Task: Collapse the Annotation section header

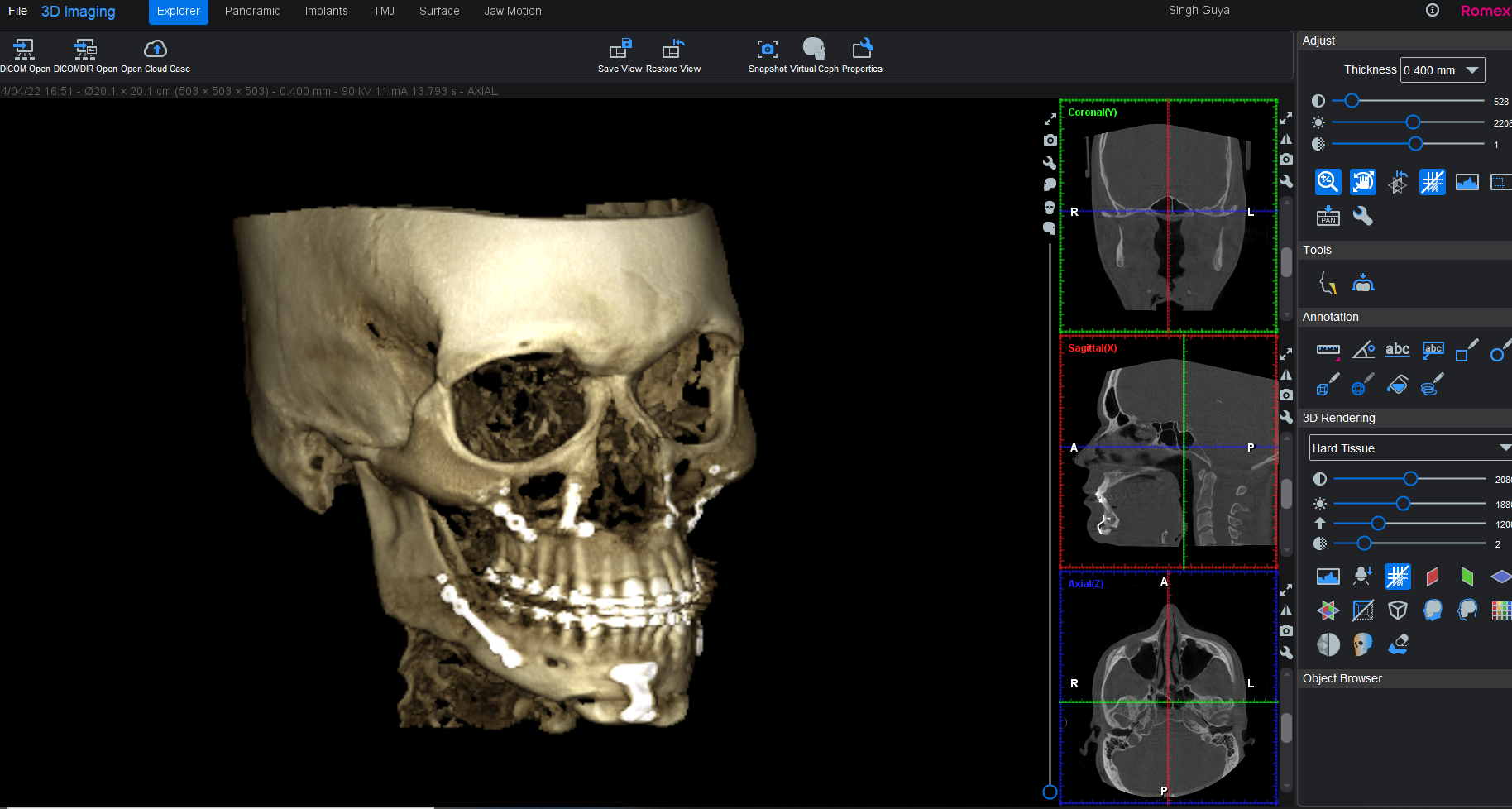Action: click(x=1404, y=317)
